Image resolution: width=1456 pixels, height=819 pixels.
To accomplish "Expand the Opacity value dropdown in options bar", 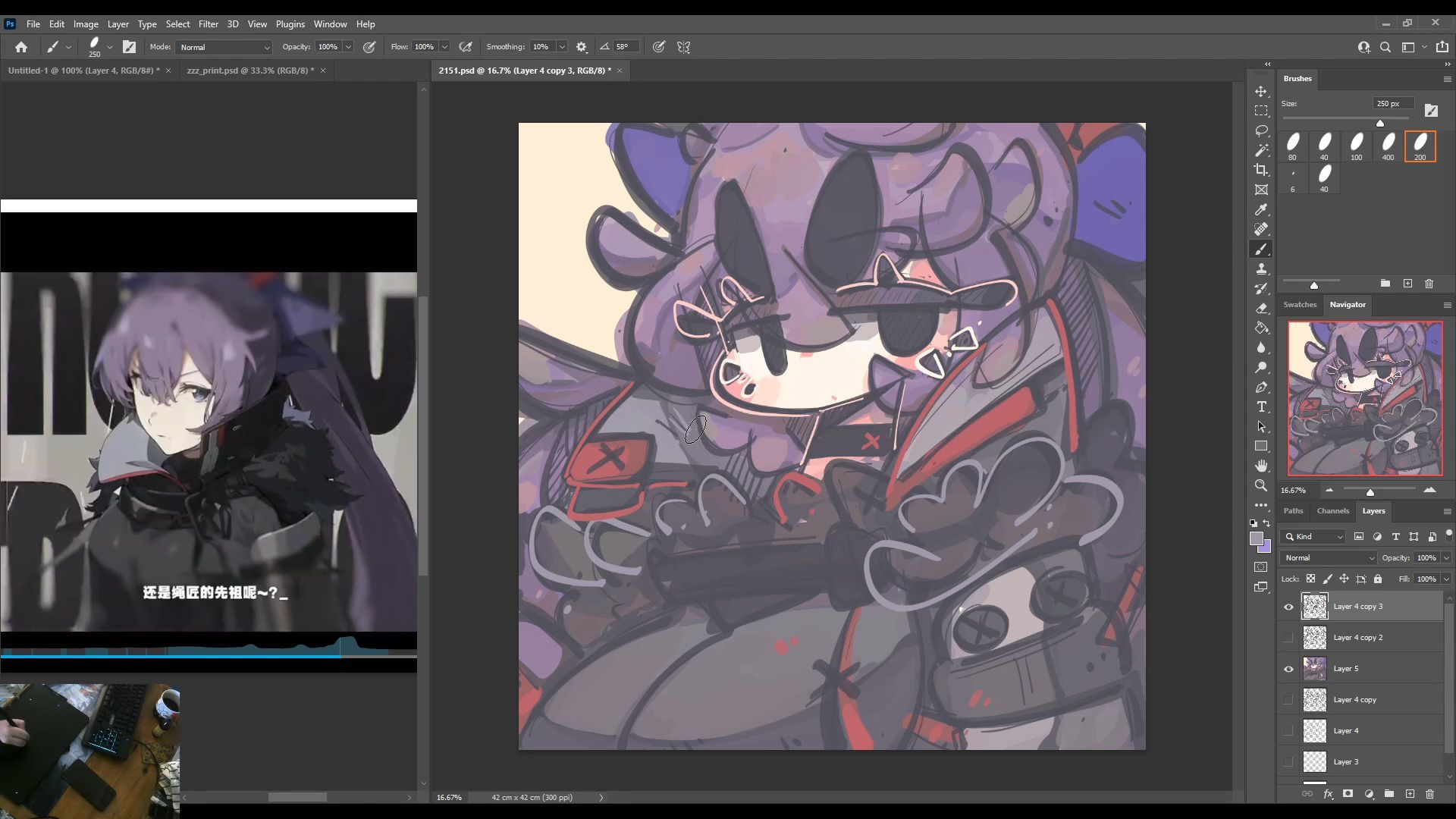I will click(x=348, y=47).
